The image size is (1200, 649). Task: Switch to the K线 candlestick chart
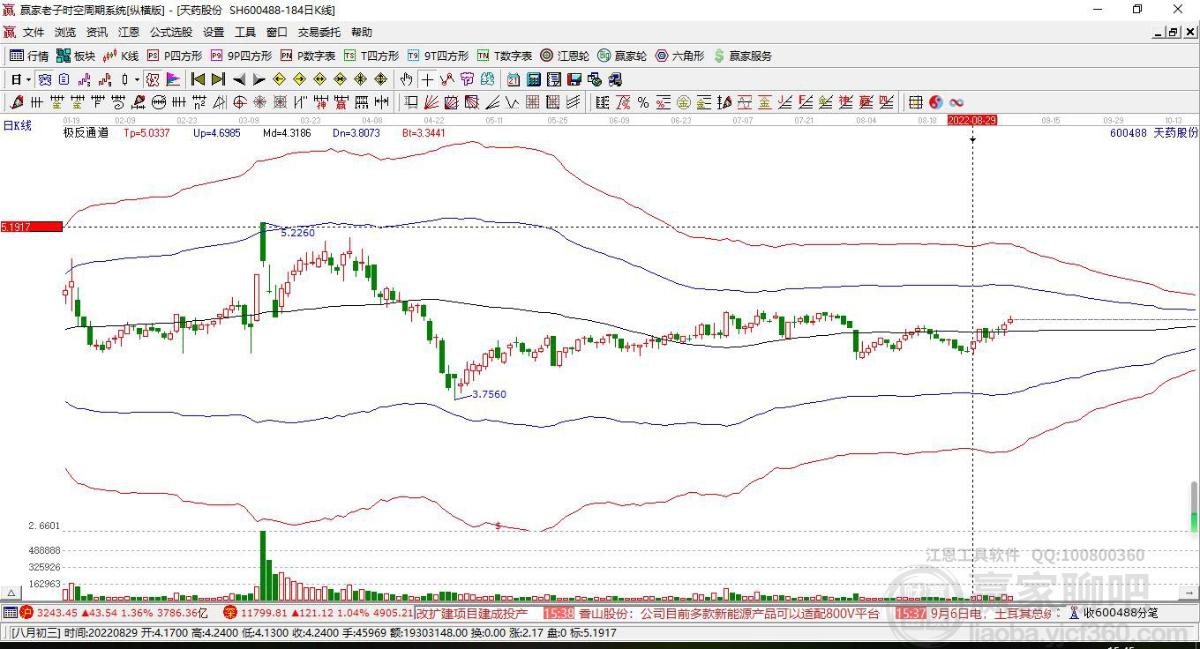point(122,56)
